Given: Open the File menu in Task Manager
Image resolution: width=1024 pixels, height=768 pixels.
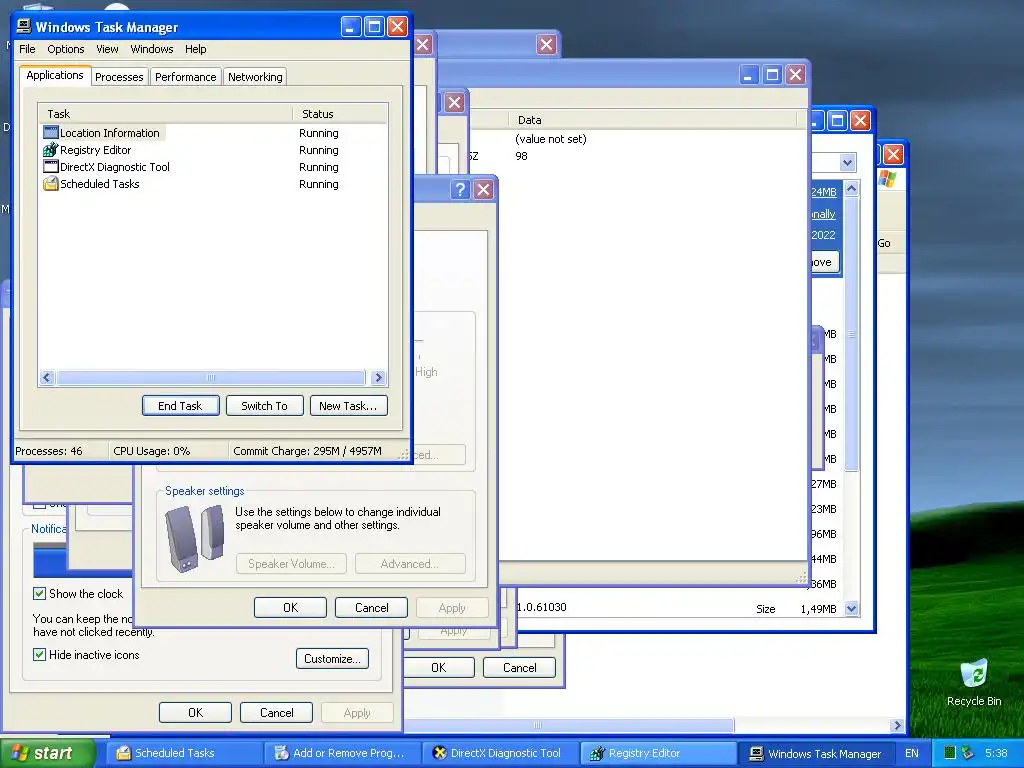Looking at the screenshot, I should pos(27,49).
